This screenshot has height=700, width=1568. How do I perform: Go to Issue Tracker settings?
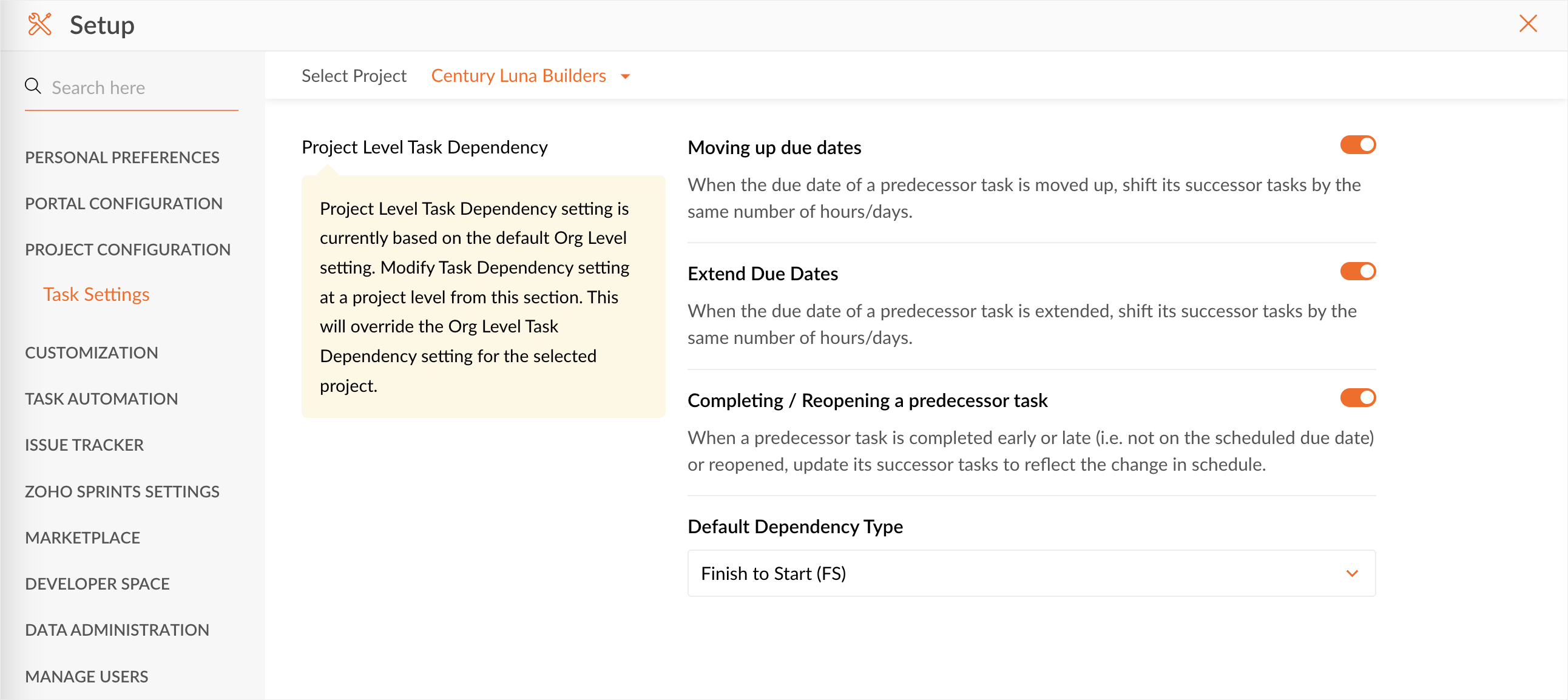tap(84, 445)
